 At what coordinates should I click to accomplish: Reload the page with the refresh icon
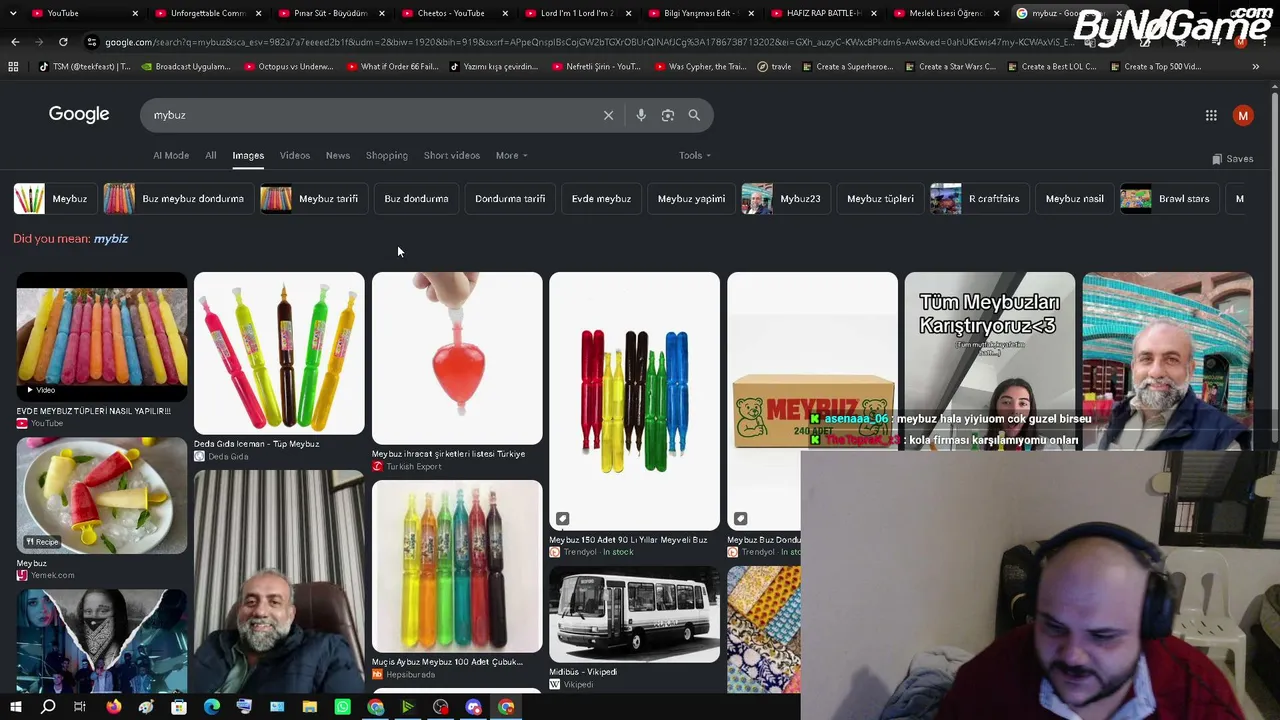pyautogui.click(x=63, y=42)
